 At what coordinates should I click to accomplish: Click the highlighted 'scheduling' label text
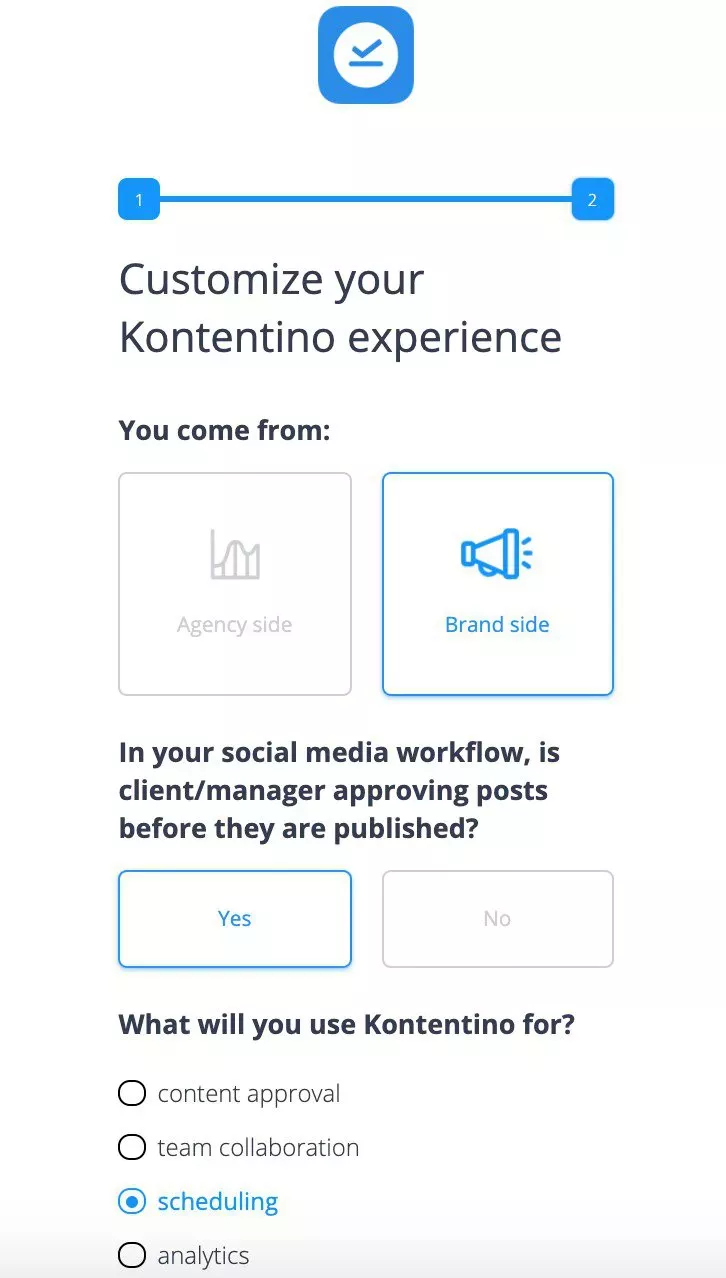pyautogui.click(x=218, y=1201)
